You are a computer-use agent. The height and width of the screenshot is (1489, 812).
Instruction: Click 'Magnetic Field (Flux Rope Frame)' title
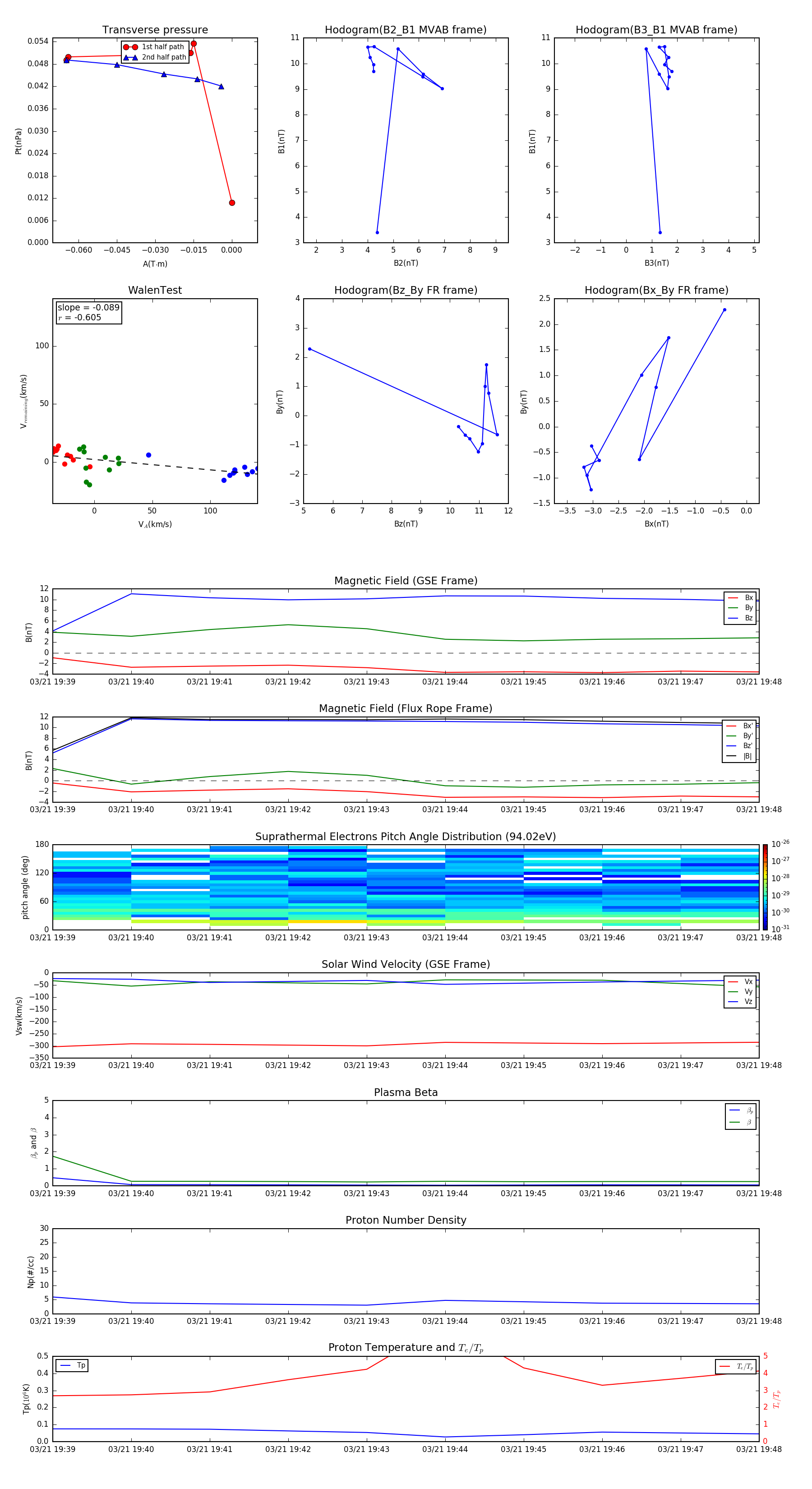click(x=406, y=709)
